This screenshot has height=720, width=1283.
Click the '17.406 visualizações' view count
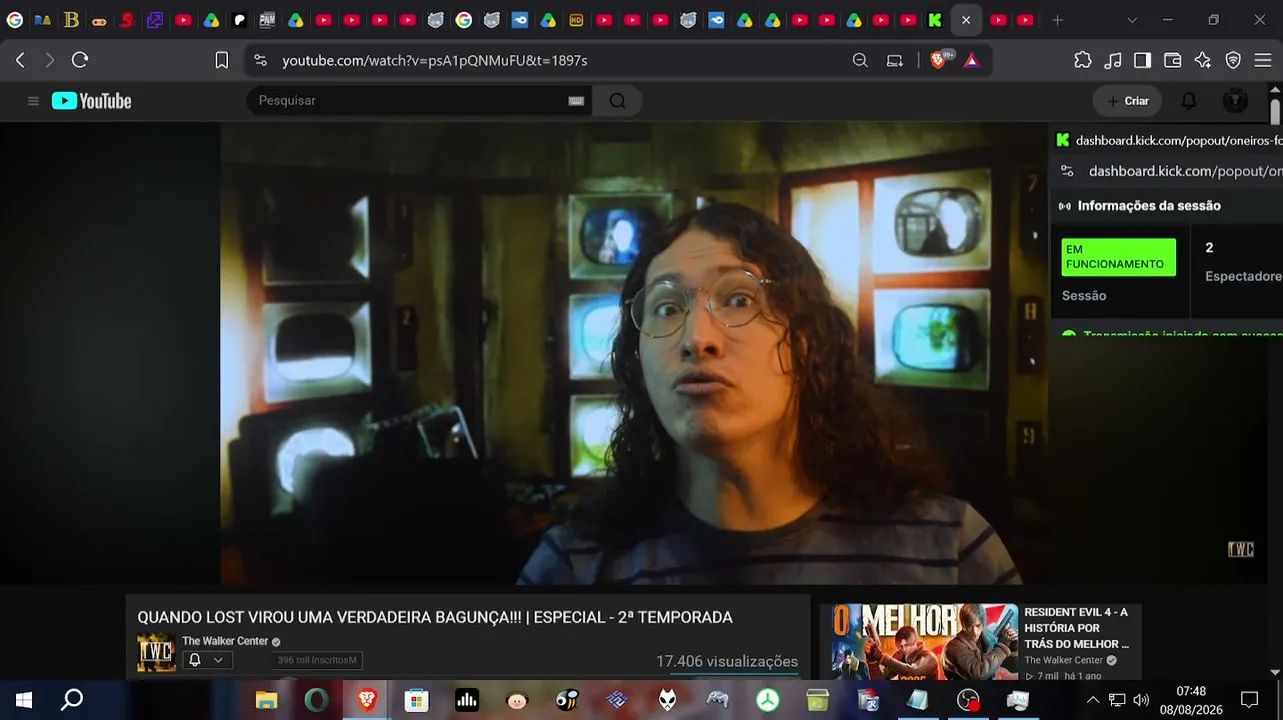[727, 661]
